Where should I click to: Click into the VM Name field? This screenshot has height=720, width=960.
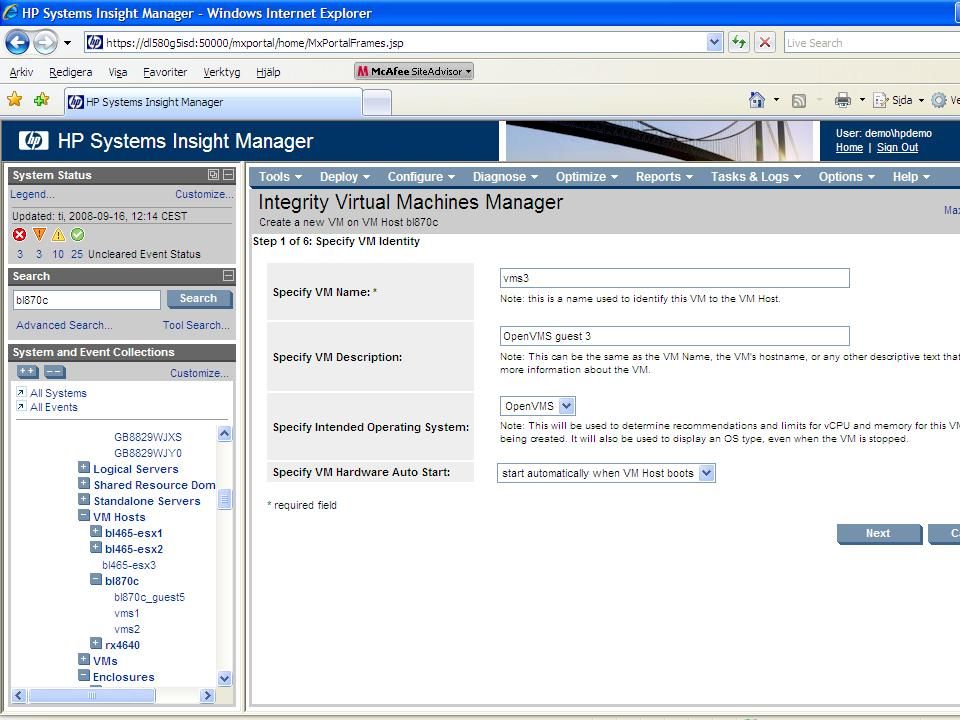(674, 278)
